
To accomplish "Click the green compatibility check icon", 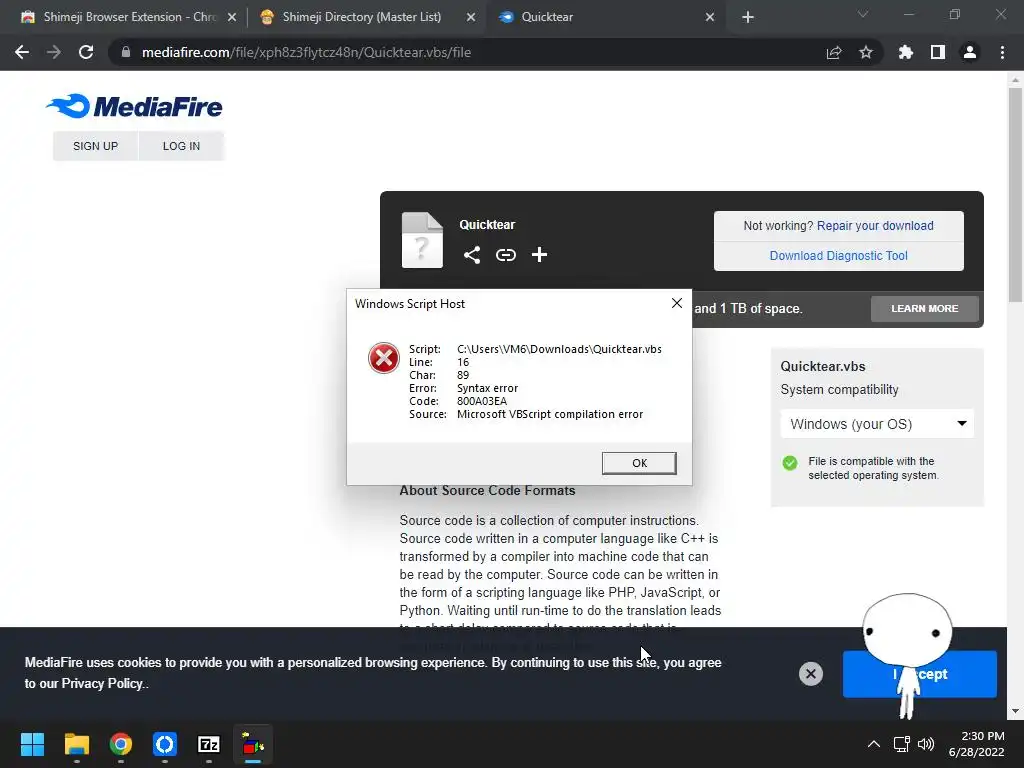I will (790, 463).
